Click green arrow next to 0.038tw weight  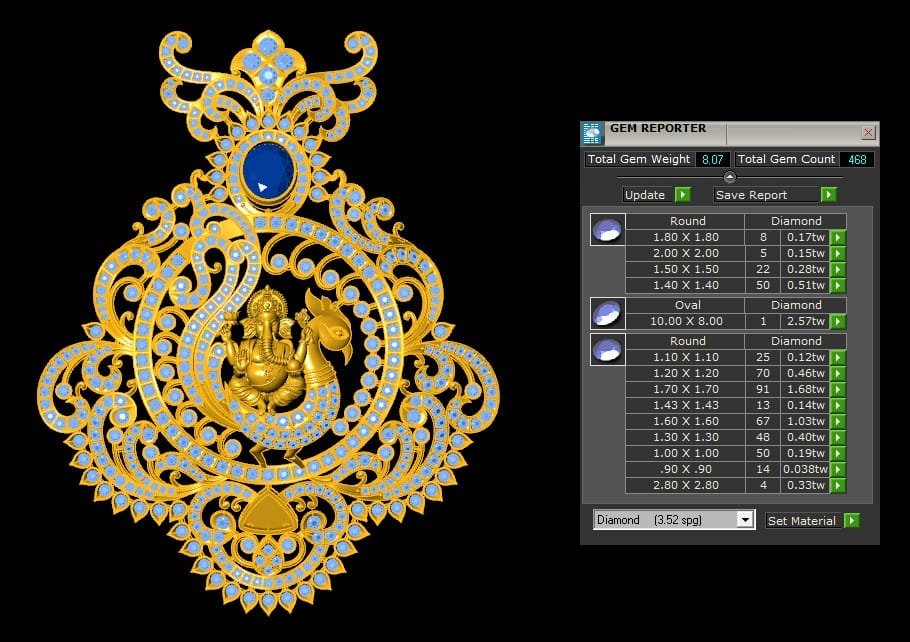click(838, 470)
